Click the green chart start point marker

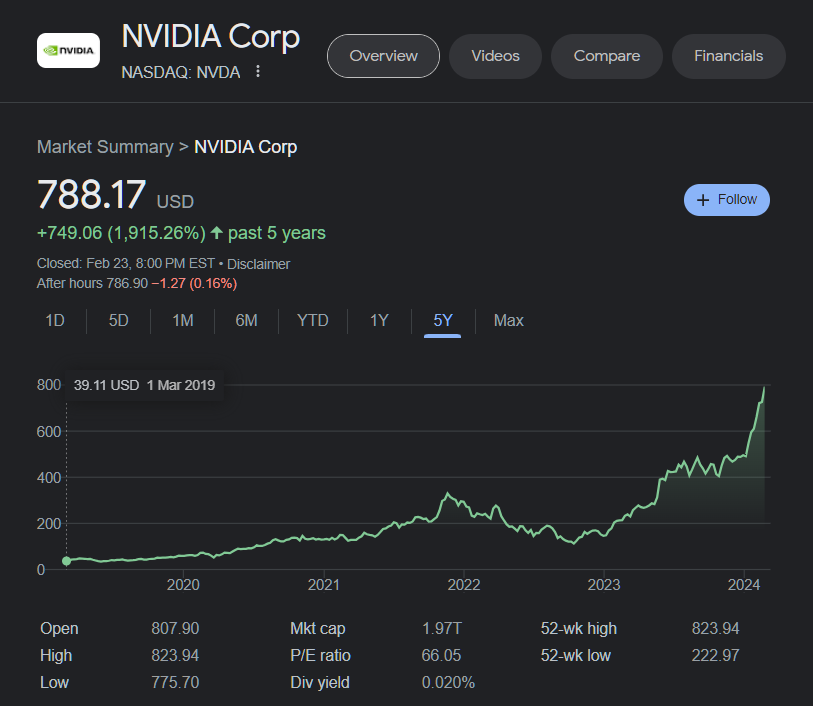pos(66,561)
